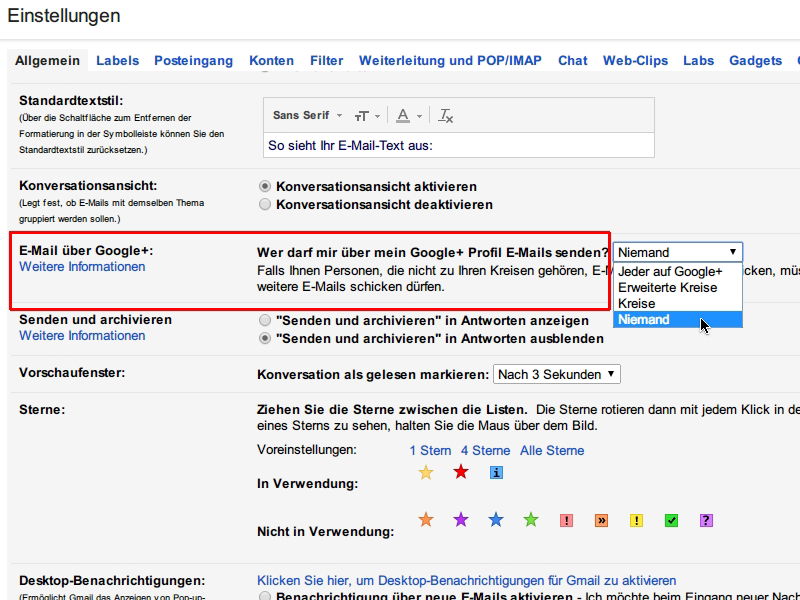Enable Konversationsansicht aktivieren radio button
The width and height of the screenshot is (800, 600).
265,186
